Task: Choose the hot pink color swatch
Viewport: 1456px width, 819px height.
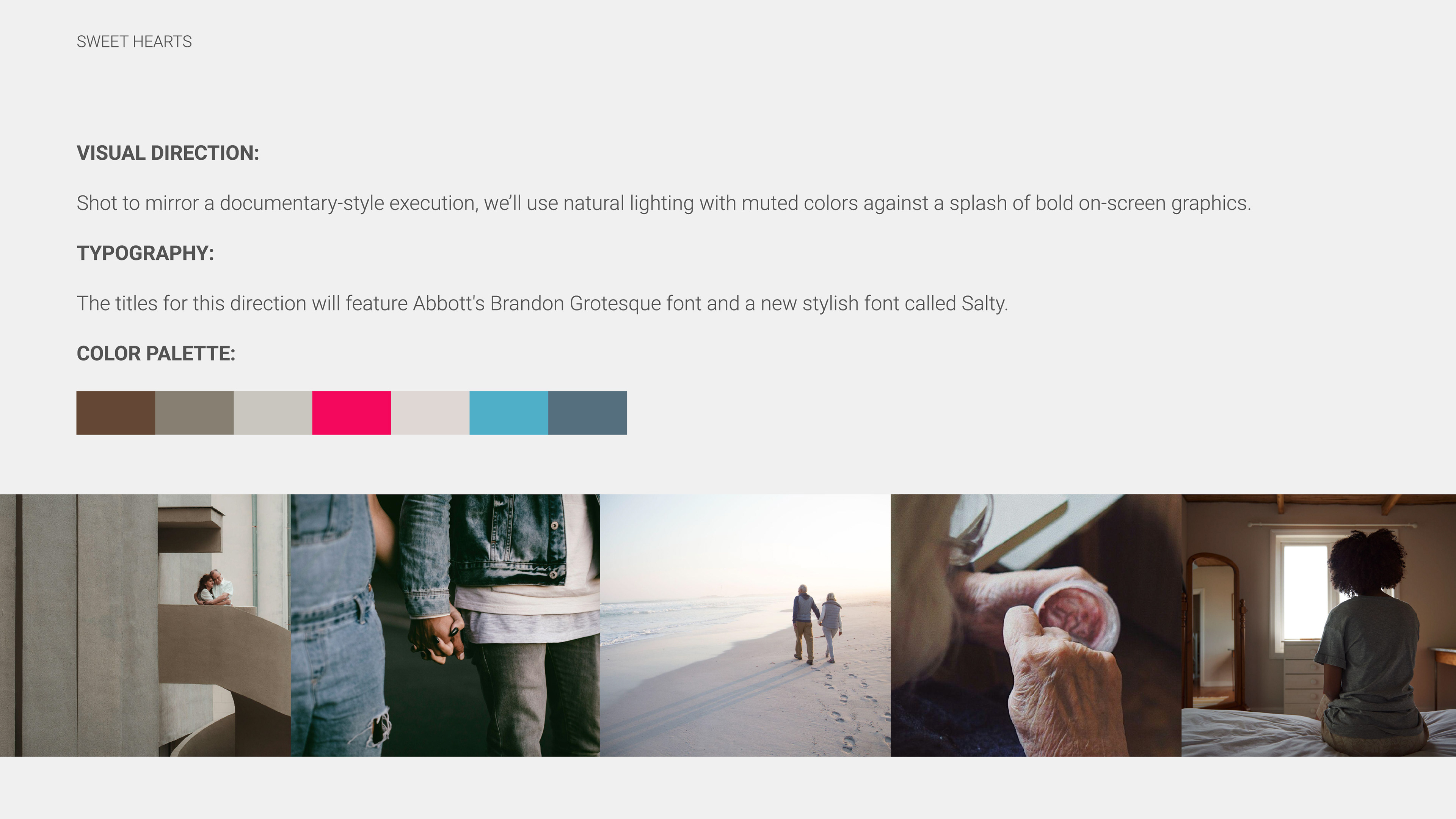Action: tap(351, 413)
